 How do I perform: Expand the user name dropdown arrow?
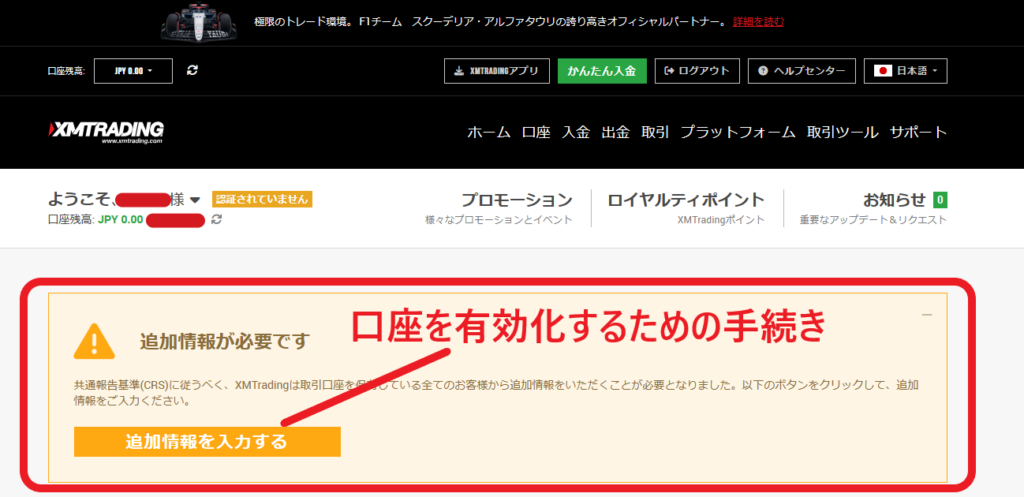point(194,200)
